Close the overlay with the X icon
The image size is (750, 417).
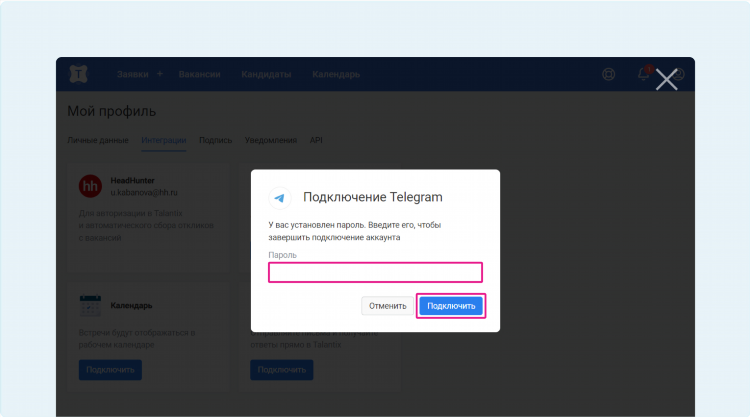pos(666,79)
